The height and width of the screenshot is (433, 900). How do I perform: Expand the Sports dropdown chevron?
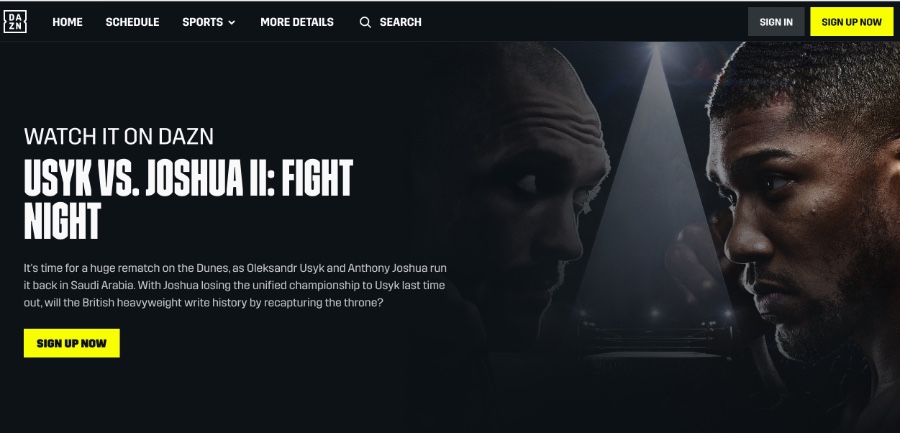[x=232, y=22]
